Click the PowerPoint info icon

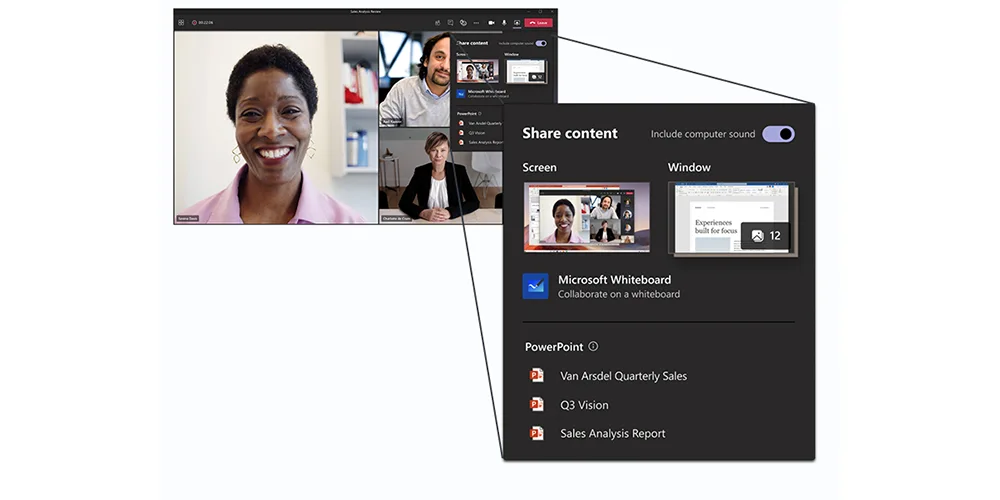pos(593,346)
